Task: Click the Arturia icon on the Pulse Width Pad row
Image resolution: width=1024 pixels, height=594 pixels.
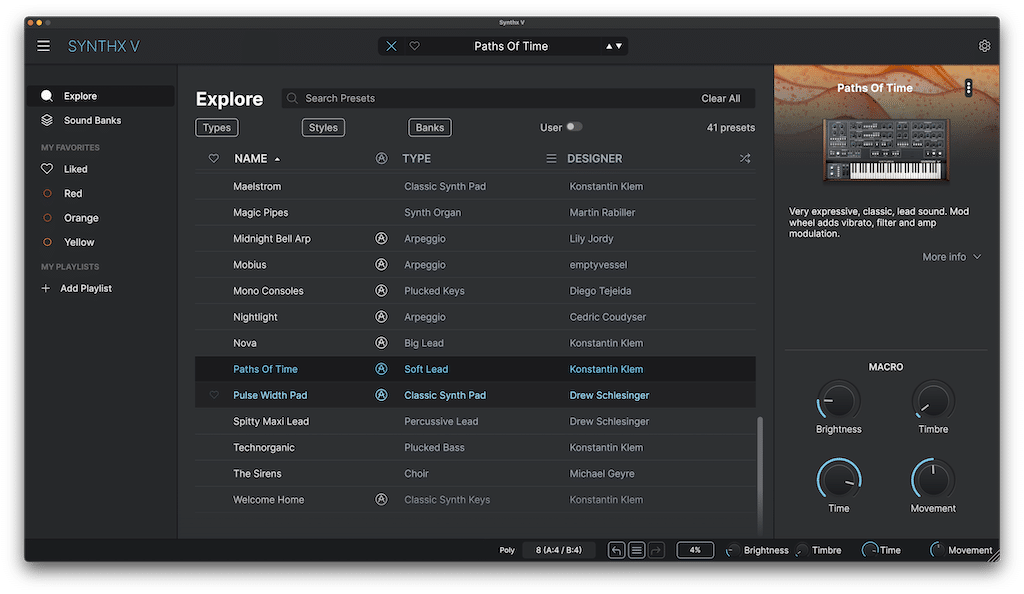Action: pyautogui.click(x=381, y=395)
